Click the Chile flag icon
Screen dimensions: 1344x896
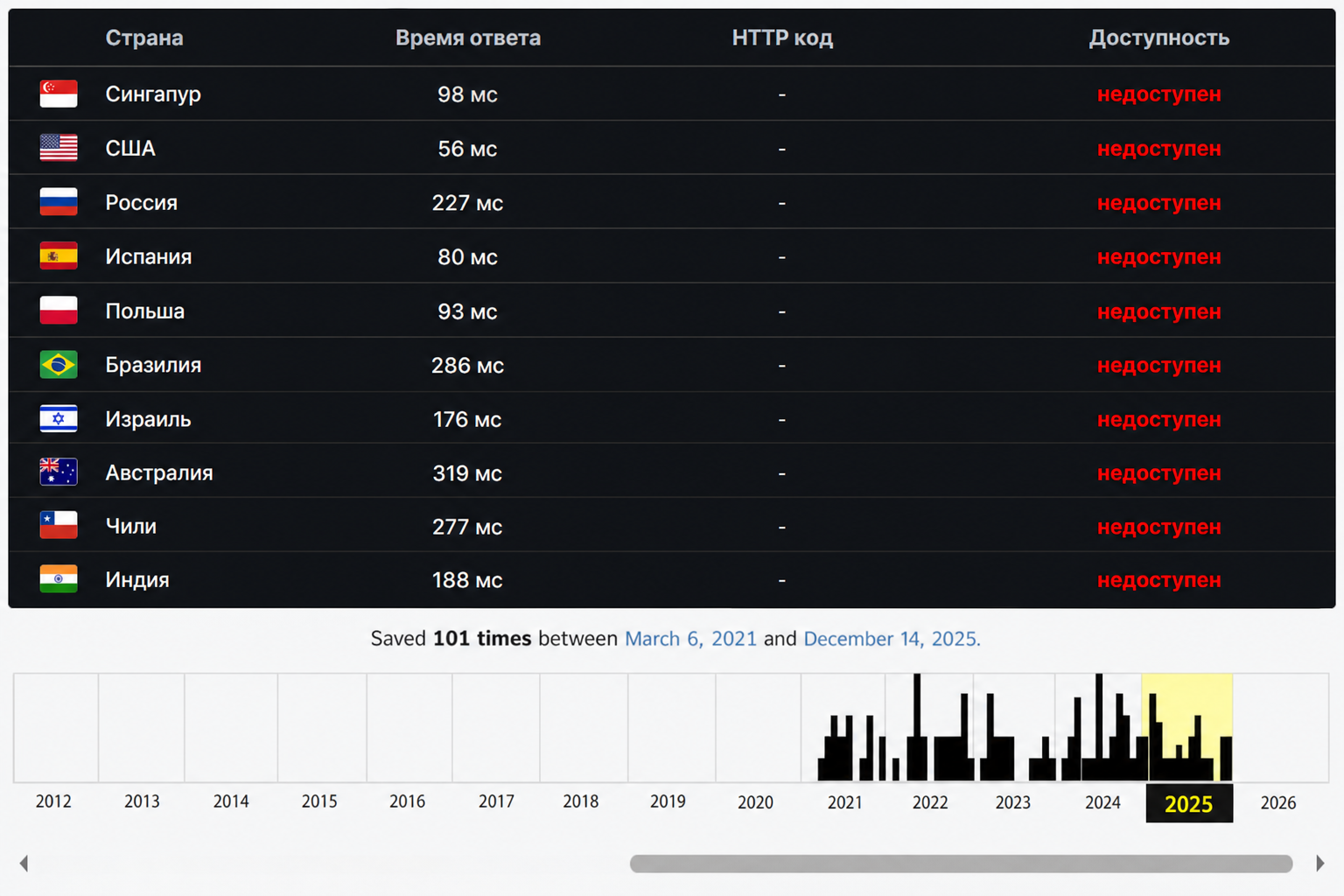point(59,526)
